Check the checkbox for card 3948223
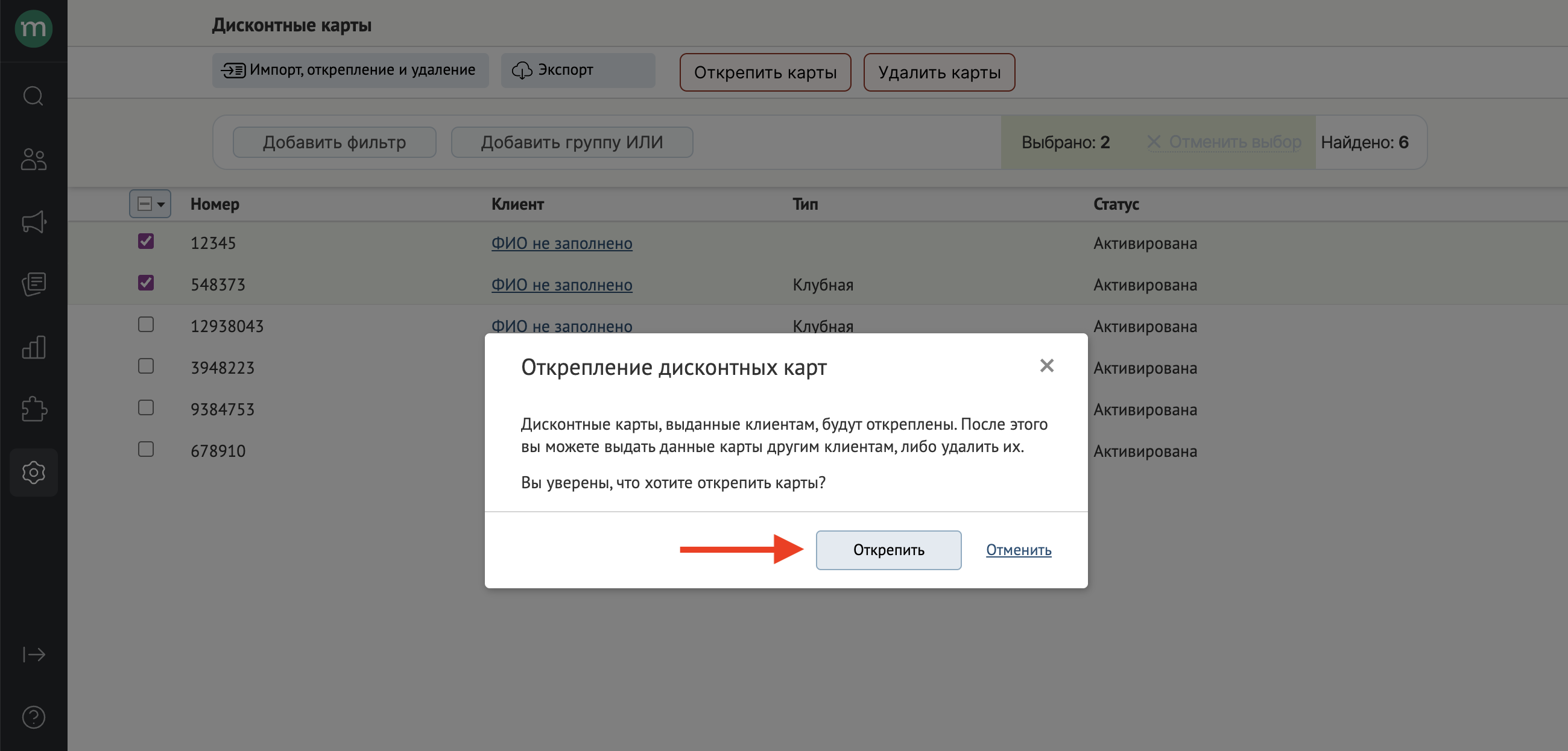This screenshot has height=751, width=1568. 145,366
